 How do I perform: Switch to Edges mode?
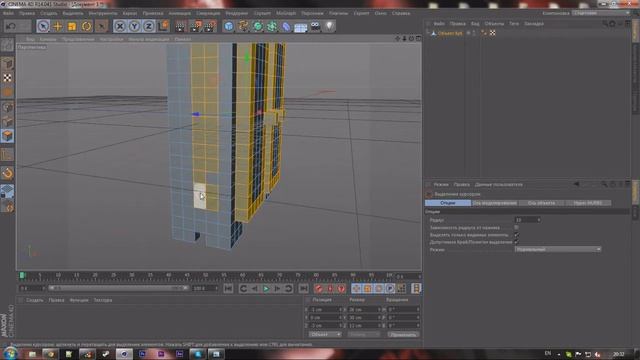pyautogui.click(x=7, y=122)
